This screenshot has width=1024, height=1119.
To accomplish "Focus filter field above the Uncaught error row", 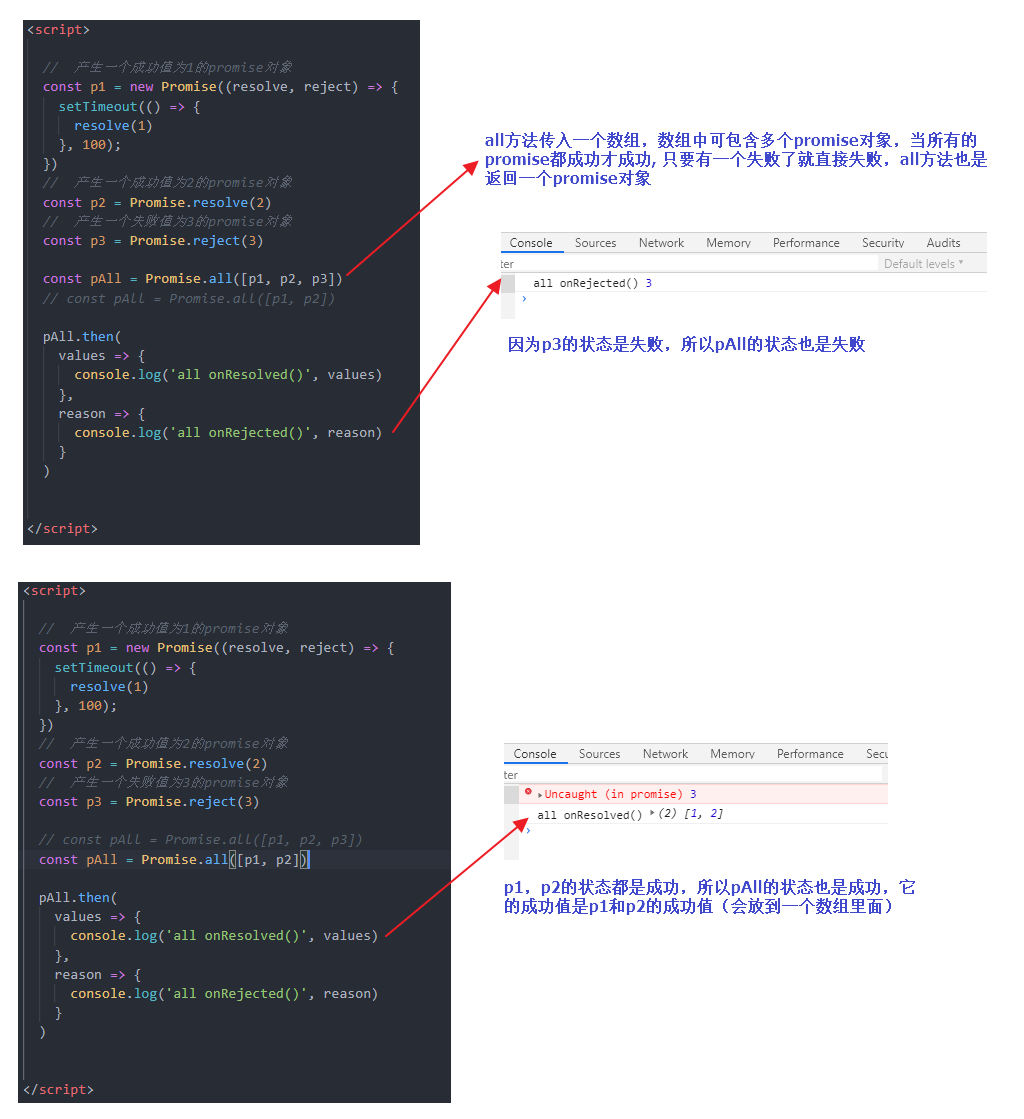I will point(692,775).
